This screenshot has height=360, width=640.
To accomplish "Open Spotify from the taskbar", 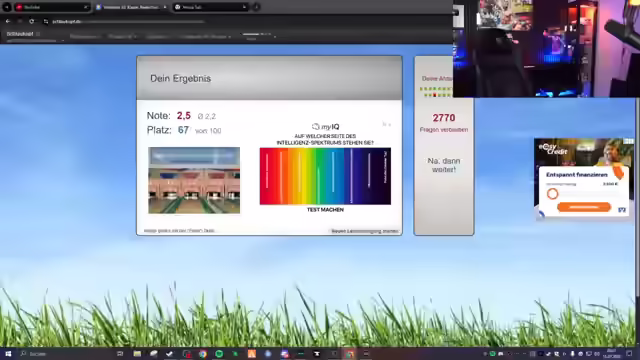I will pyautogui.click(x=219, y=353).
